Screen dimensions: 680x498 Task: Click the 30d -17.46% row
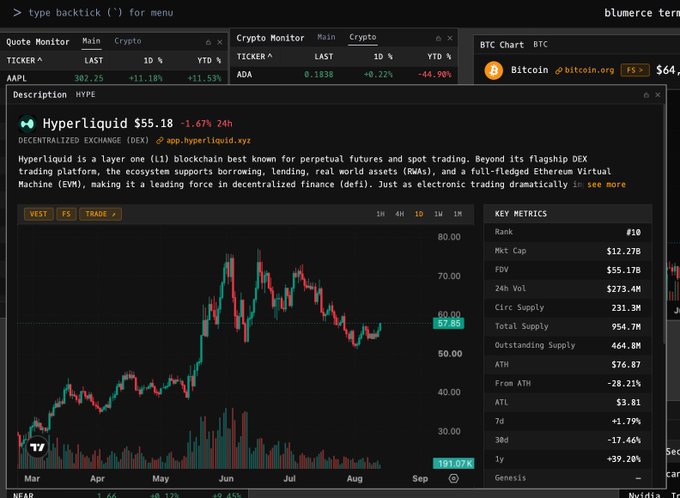[x=568, y=440]
